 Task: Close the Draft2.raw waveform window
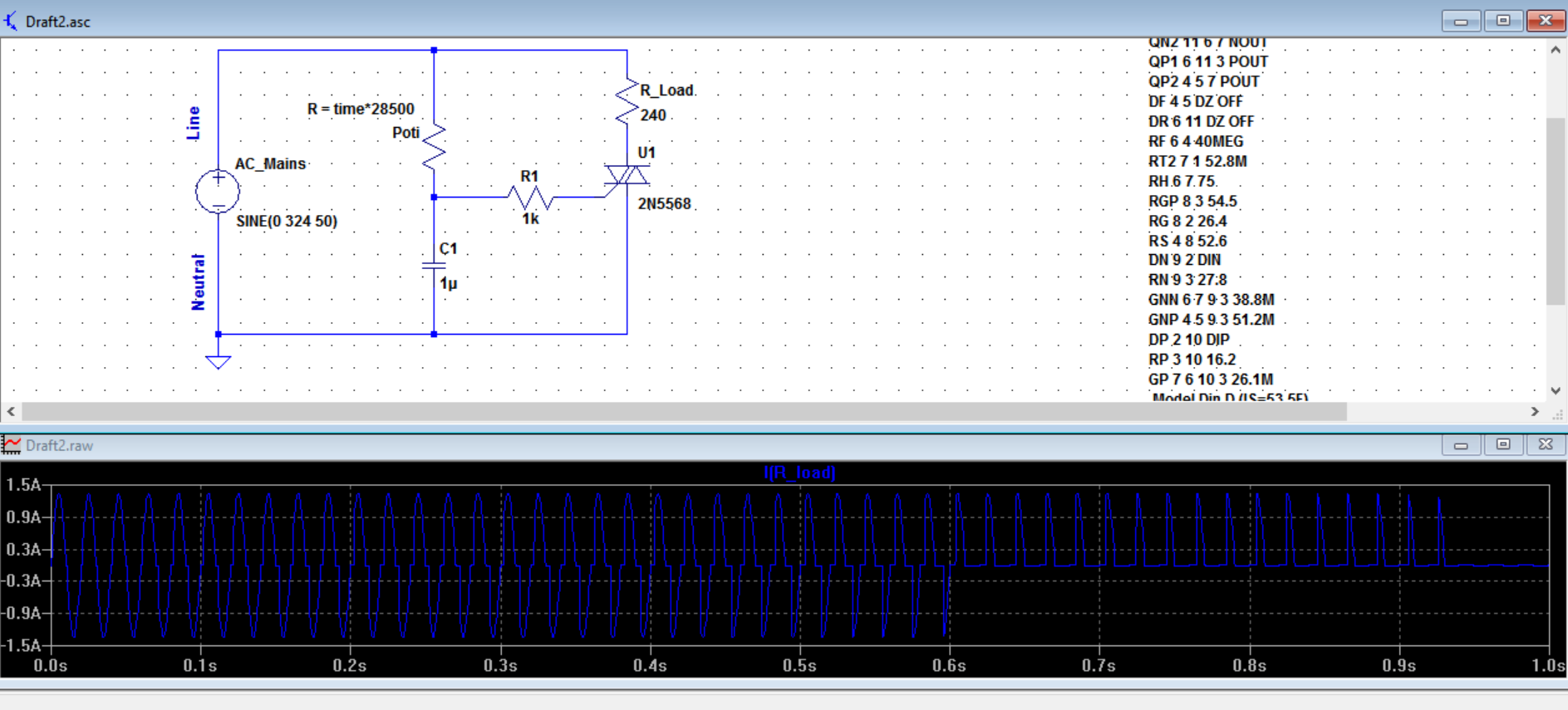(1546, 445)
